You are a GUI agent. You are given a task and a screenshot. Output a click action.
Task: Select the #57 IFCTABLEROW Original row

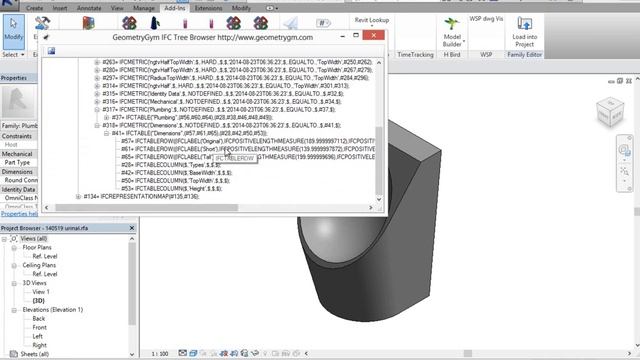tap(248, 141)
